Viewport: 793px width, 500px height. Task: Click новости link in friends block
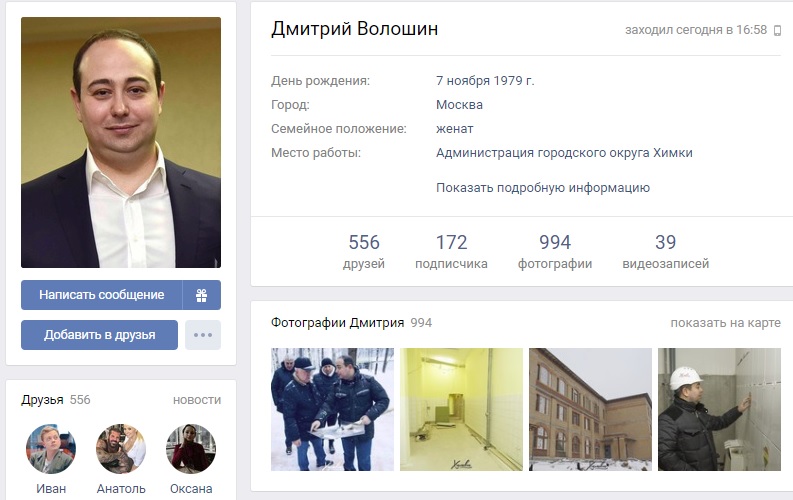pyautogui.click(x=197, y=400)
